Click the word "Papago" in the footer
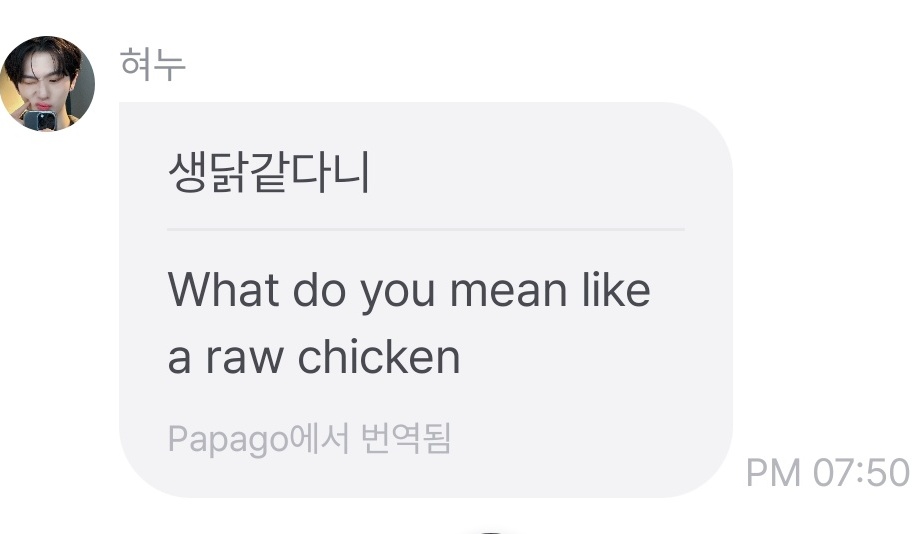Viewport: 913px width, 534px height. [228, 440]
